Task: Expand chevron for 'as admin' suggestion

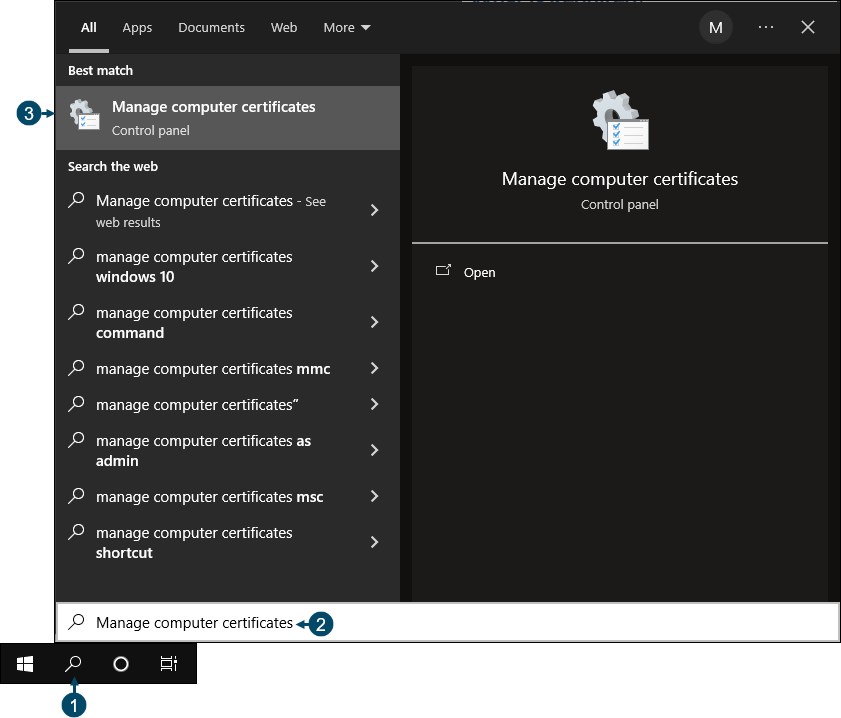Action: tap(374, 450)
